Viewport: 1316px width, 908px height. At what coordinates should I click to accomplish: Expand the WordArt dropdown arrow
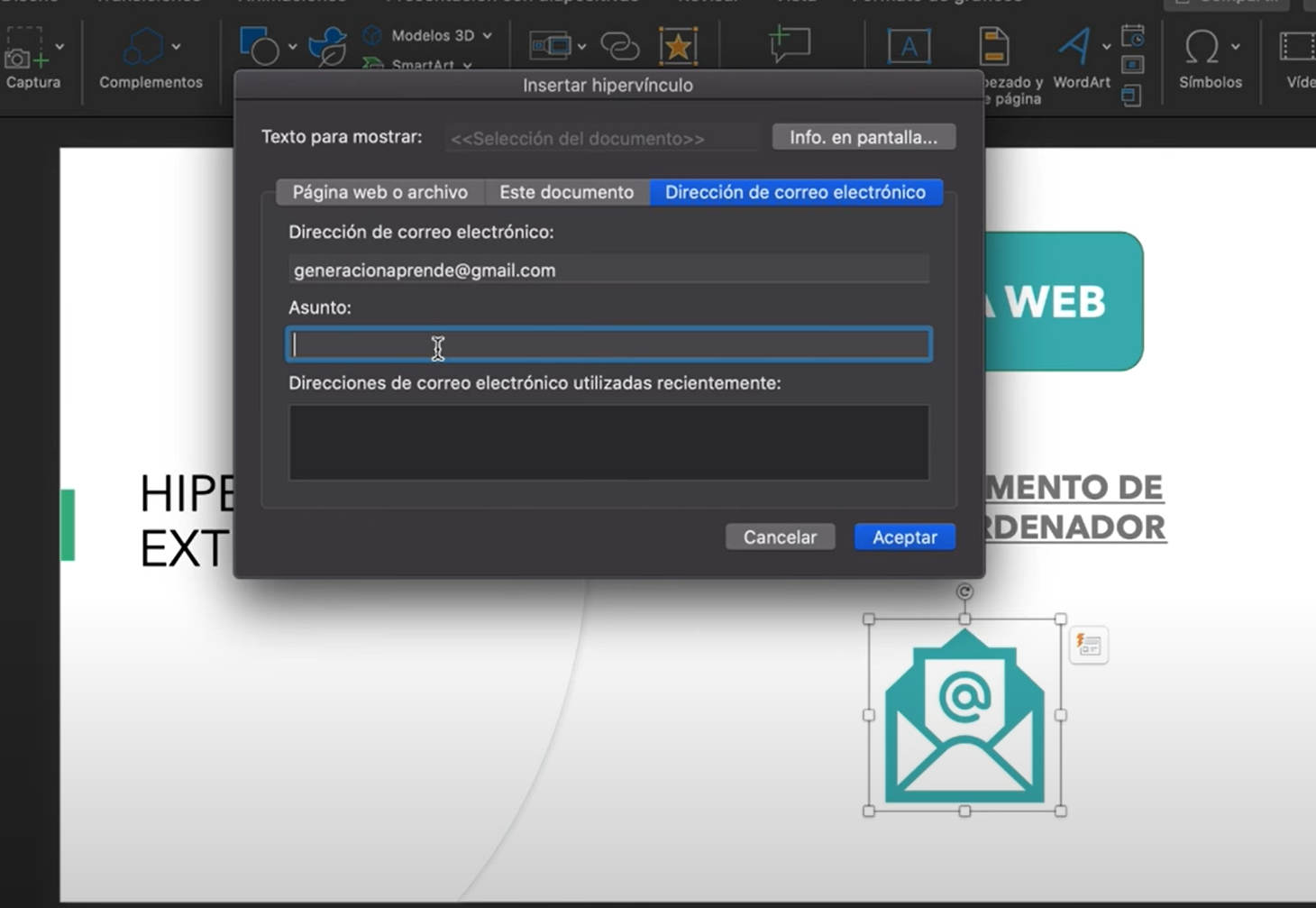tap(1106, 47)
